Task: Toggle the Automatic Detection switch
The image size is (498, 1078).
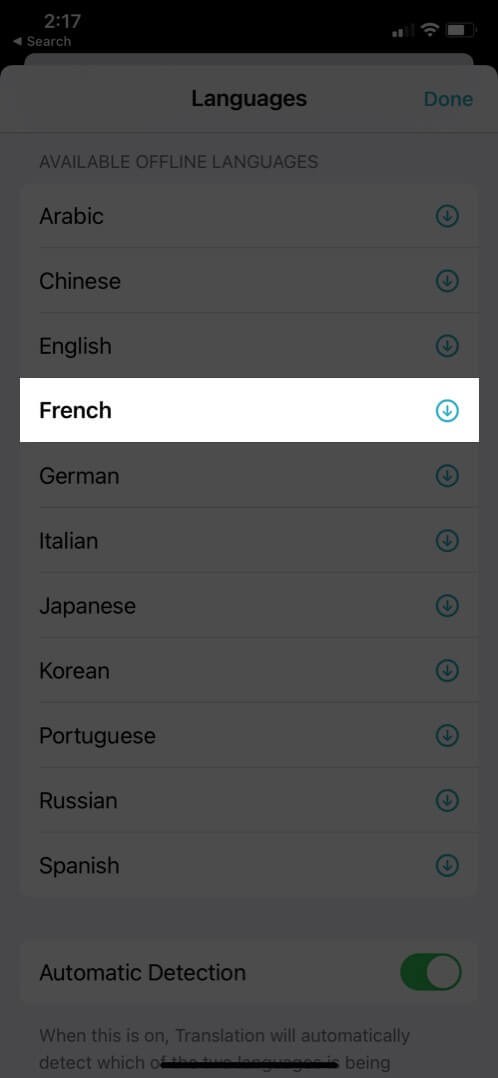Action: [431, 973]
